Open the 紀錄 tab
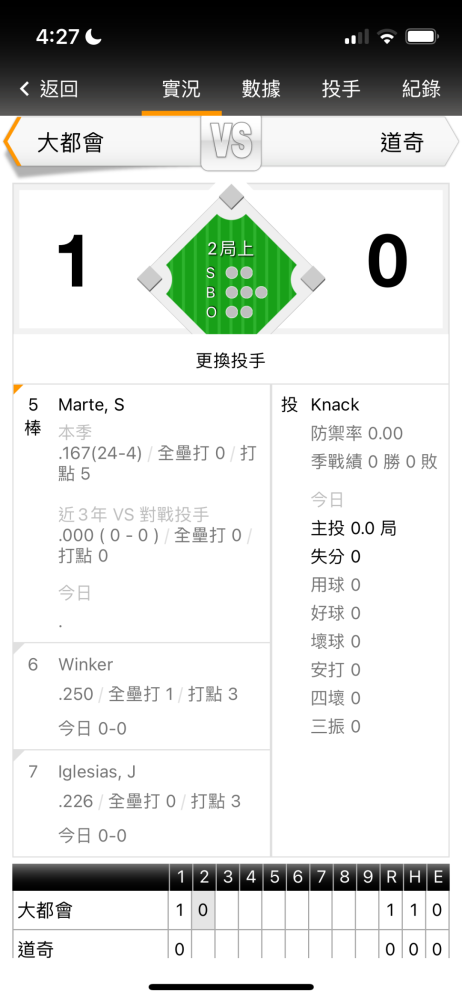462x1000 pixels. click(x=421, y=89)
